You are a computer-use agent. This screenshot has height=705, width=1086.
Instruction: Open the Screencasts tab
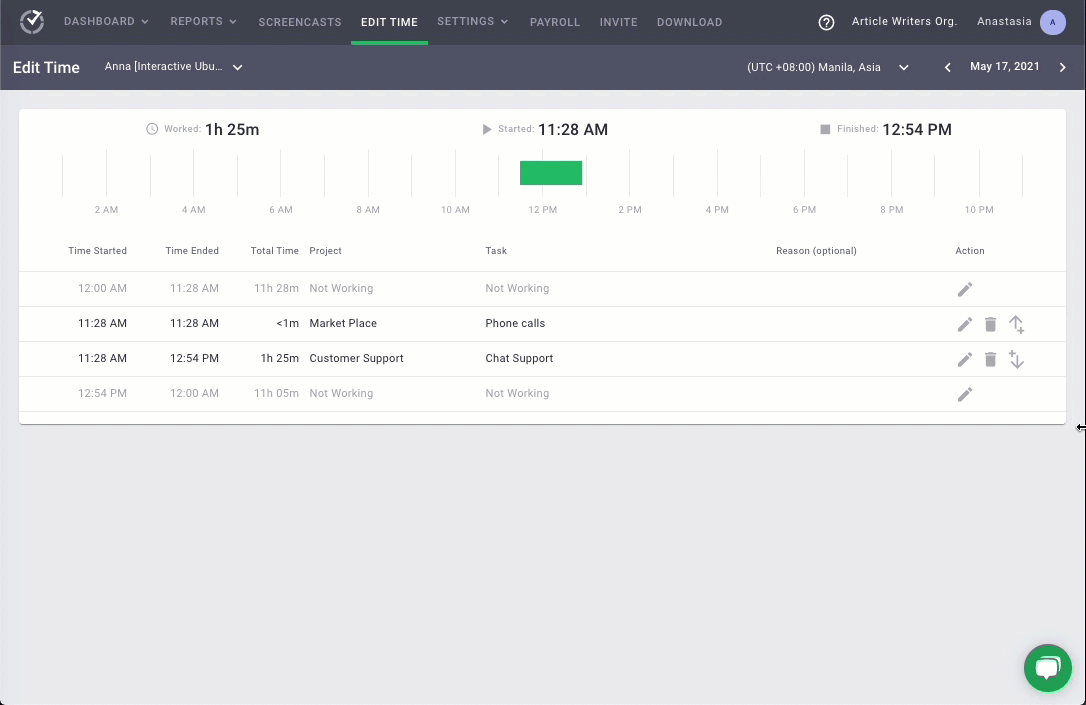[300, 22]
